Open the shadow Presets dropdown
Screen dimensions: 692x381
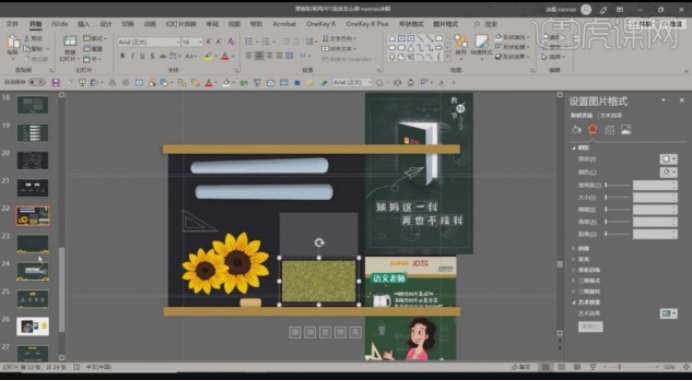click(668, 159)
